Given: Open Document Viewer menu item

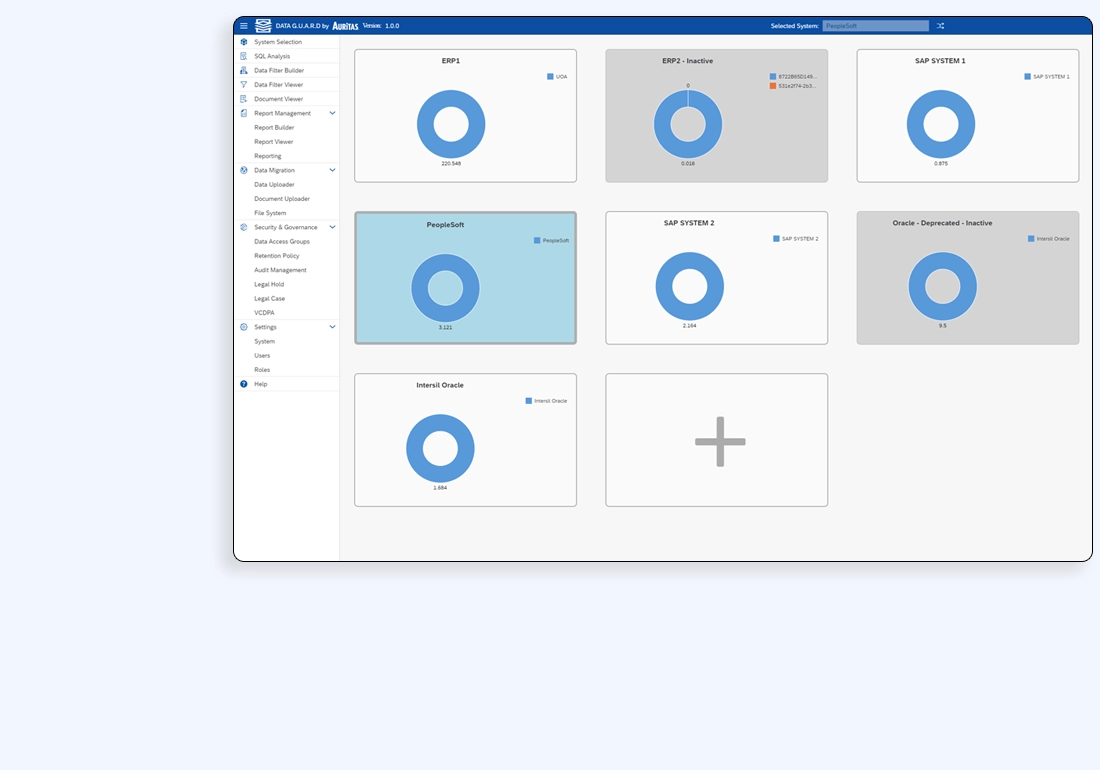Looking at the screenshot, I should tap(286, 99).
